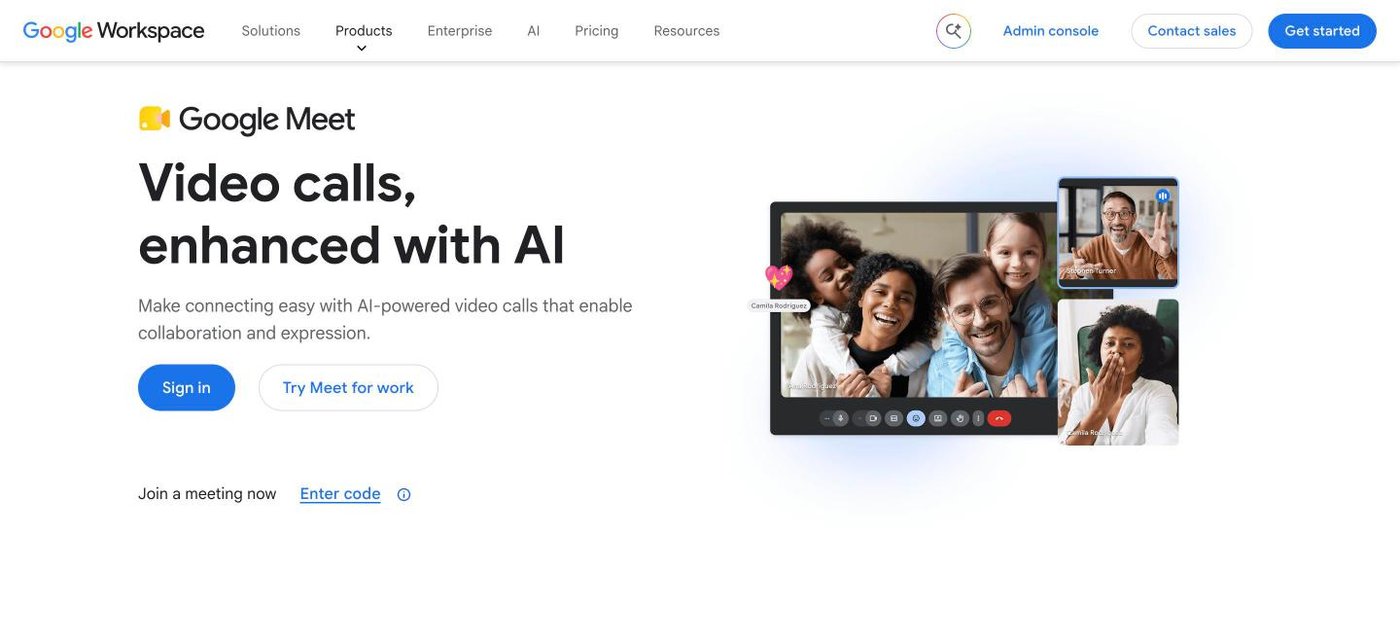The image size is (1400, 642).
Task: Go to the Pricing page
Action: pyautogui.click(x=597, y=31)
